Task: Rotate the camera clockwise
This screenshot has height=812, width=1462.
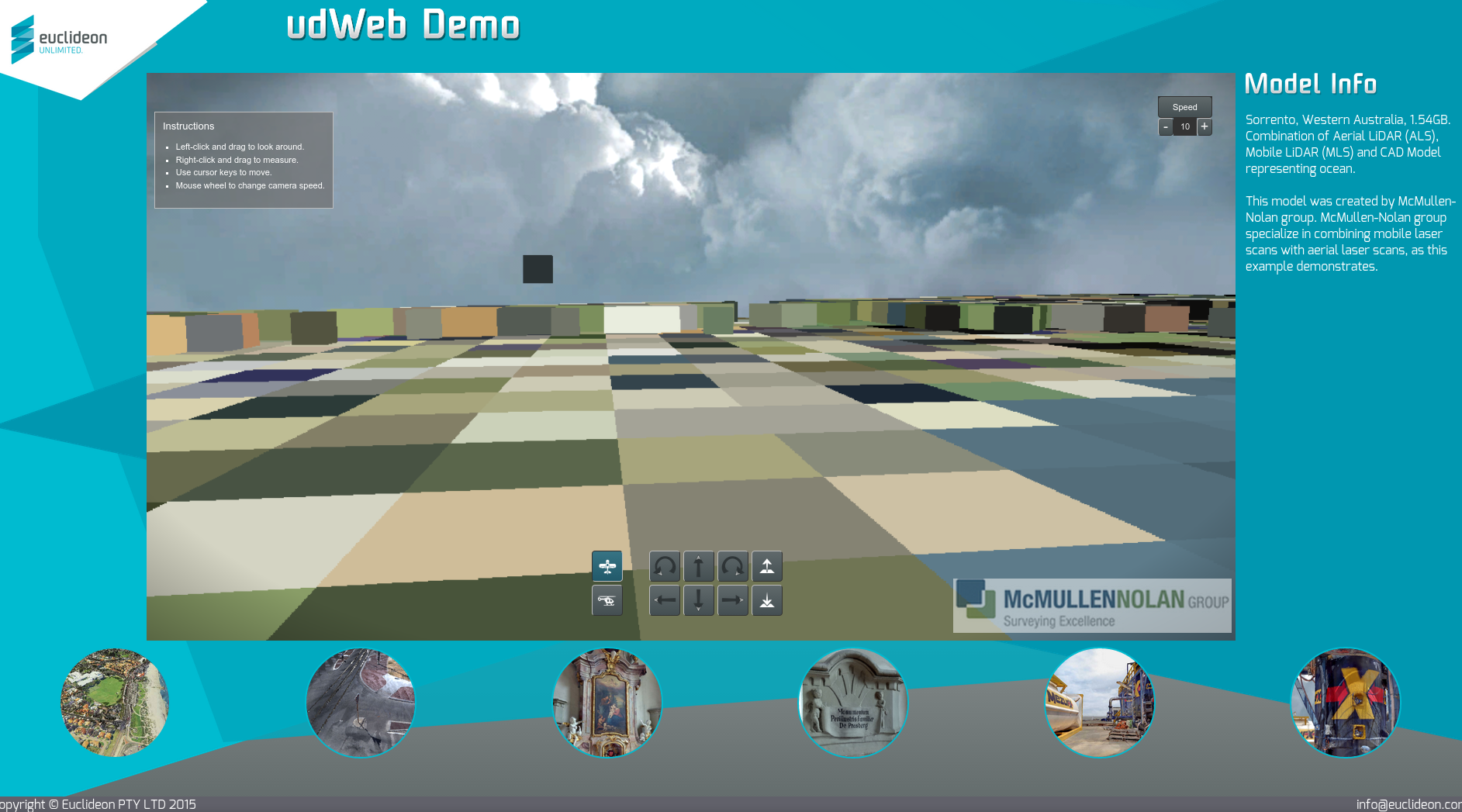Action: click(733, 566)
